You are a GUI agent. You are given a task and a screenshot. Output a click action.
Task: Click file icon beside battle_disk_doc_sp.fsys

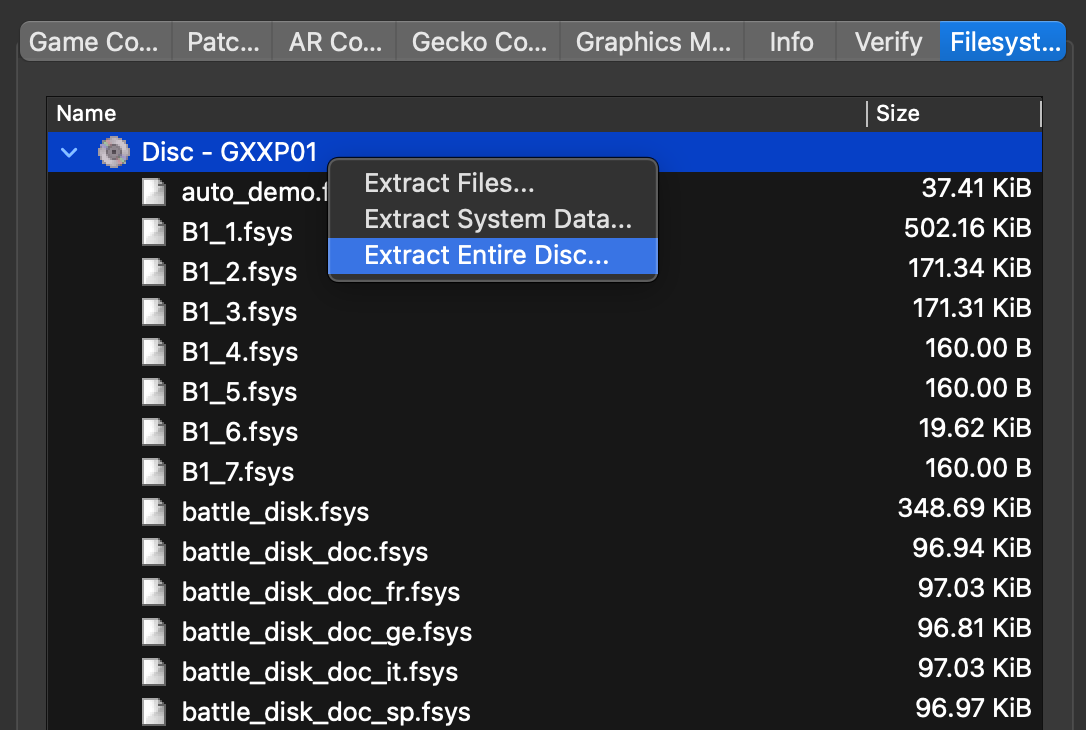(154, 712)
